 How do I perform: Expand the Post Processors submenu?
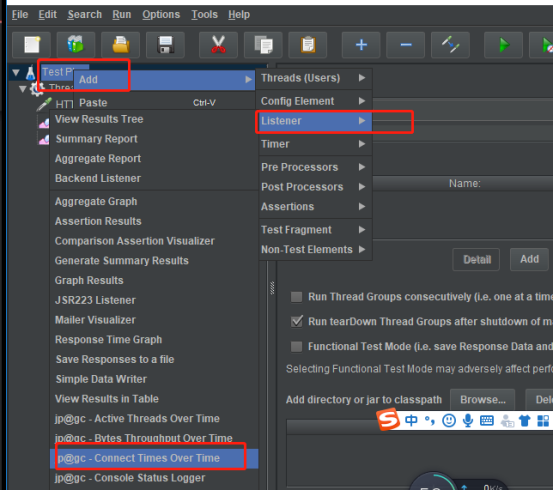316,187
